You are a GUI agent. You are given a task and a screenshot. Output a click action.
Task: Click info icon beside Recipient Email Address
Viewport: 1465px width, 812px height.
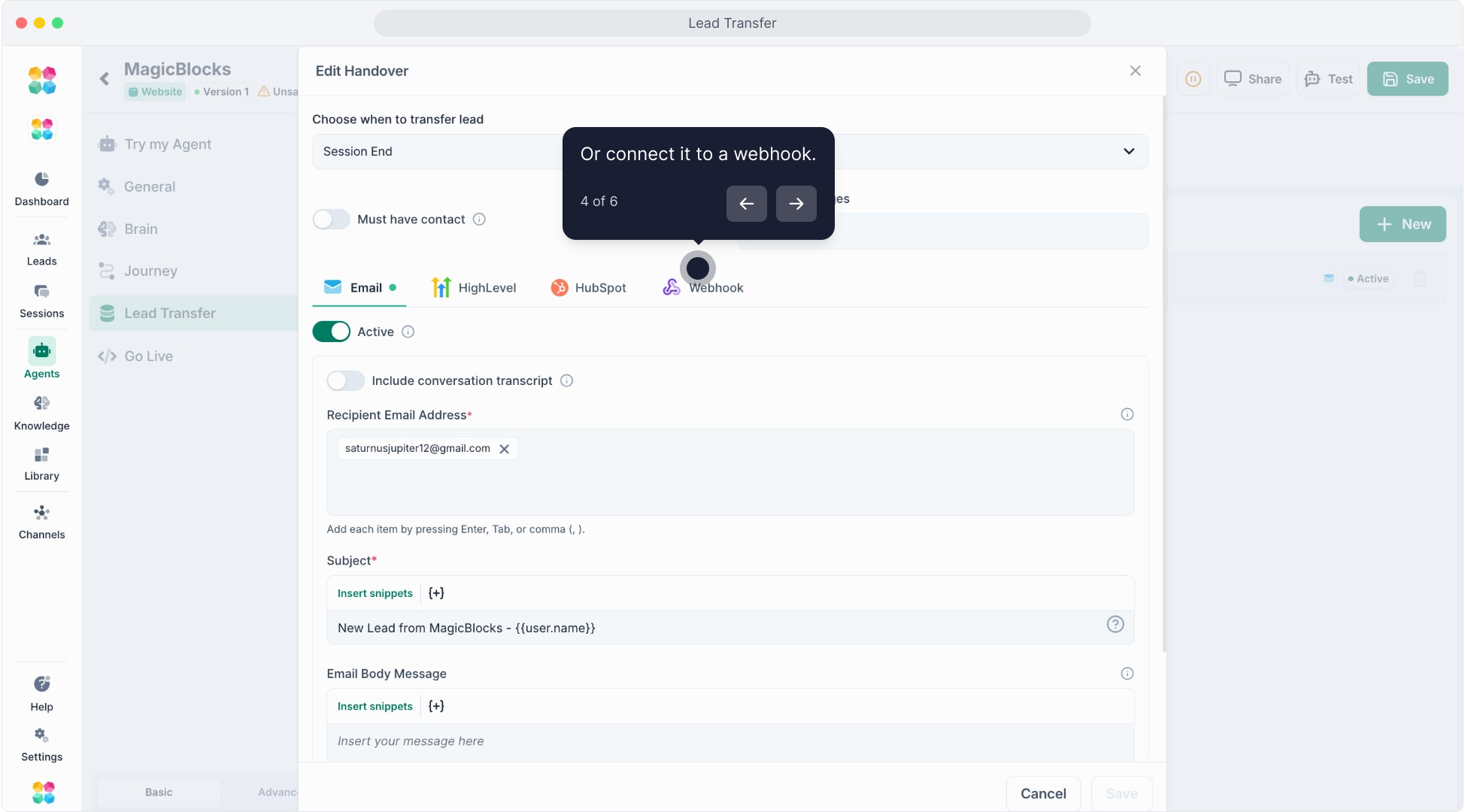coord(1127,414)
